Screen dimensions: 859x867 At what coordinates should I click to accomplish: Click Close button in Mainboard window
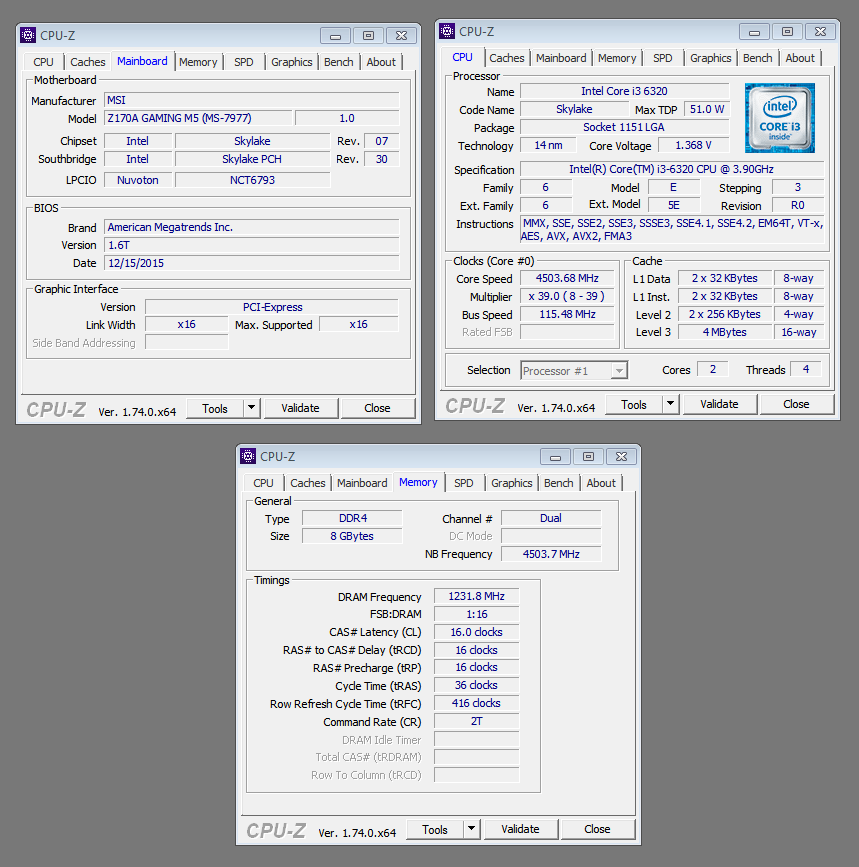click(x=377, y=408)
